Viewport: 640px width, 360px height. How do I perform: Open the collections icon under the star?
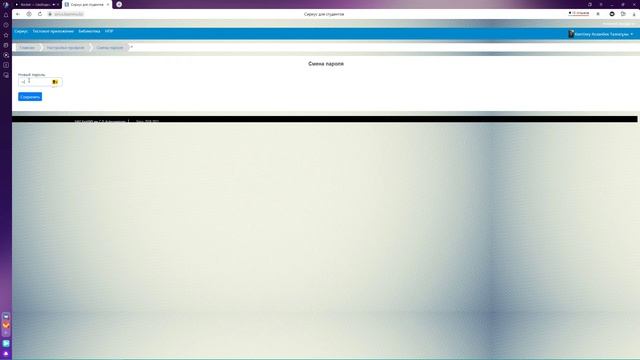[6, 45]
